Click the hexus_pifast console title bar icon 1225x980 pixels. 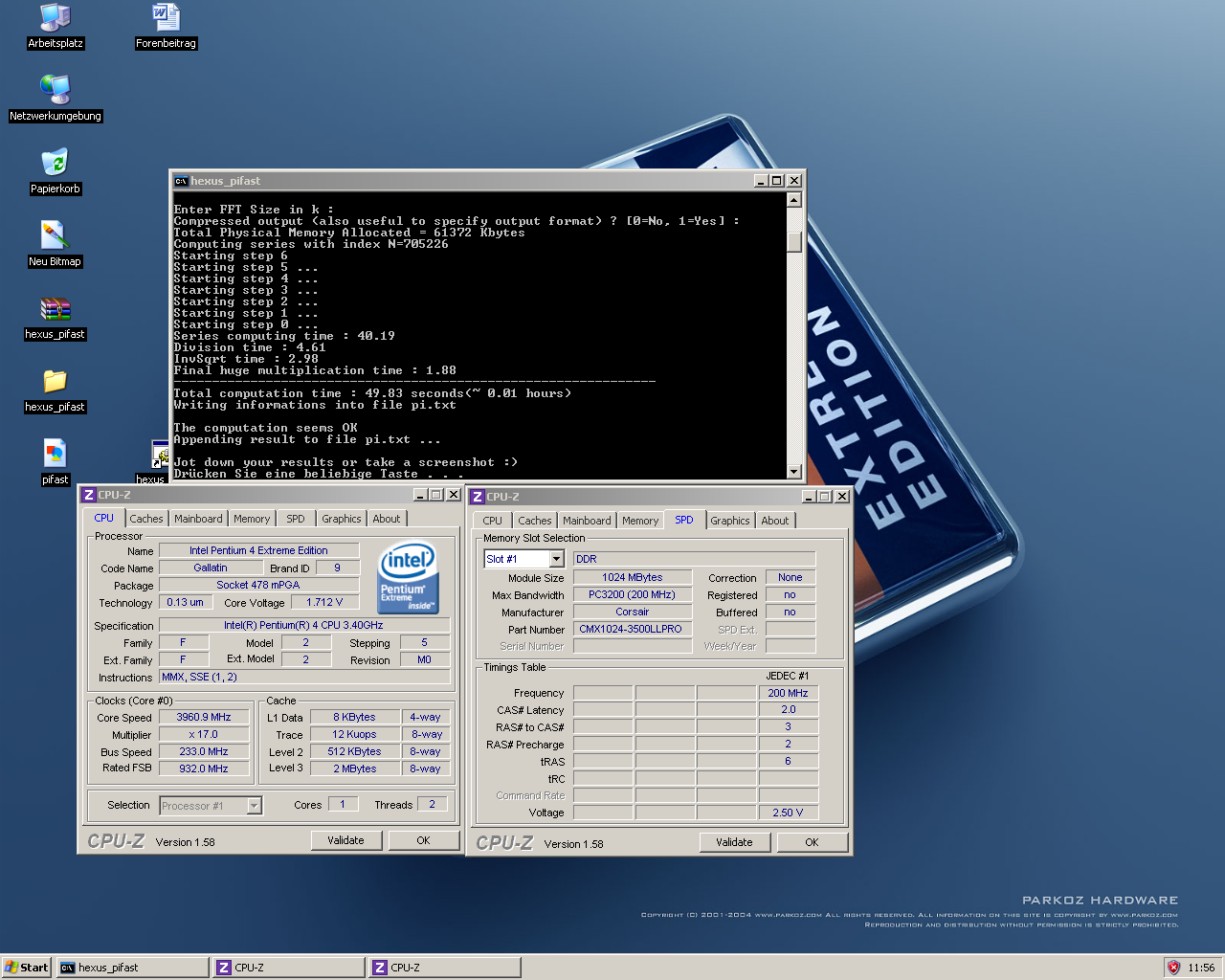click(181, 181)
